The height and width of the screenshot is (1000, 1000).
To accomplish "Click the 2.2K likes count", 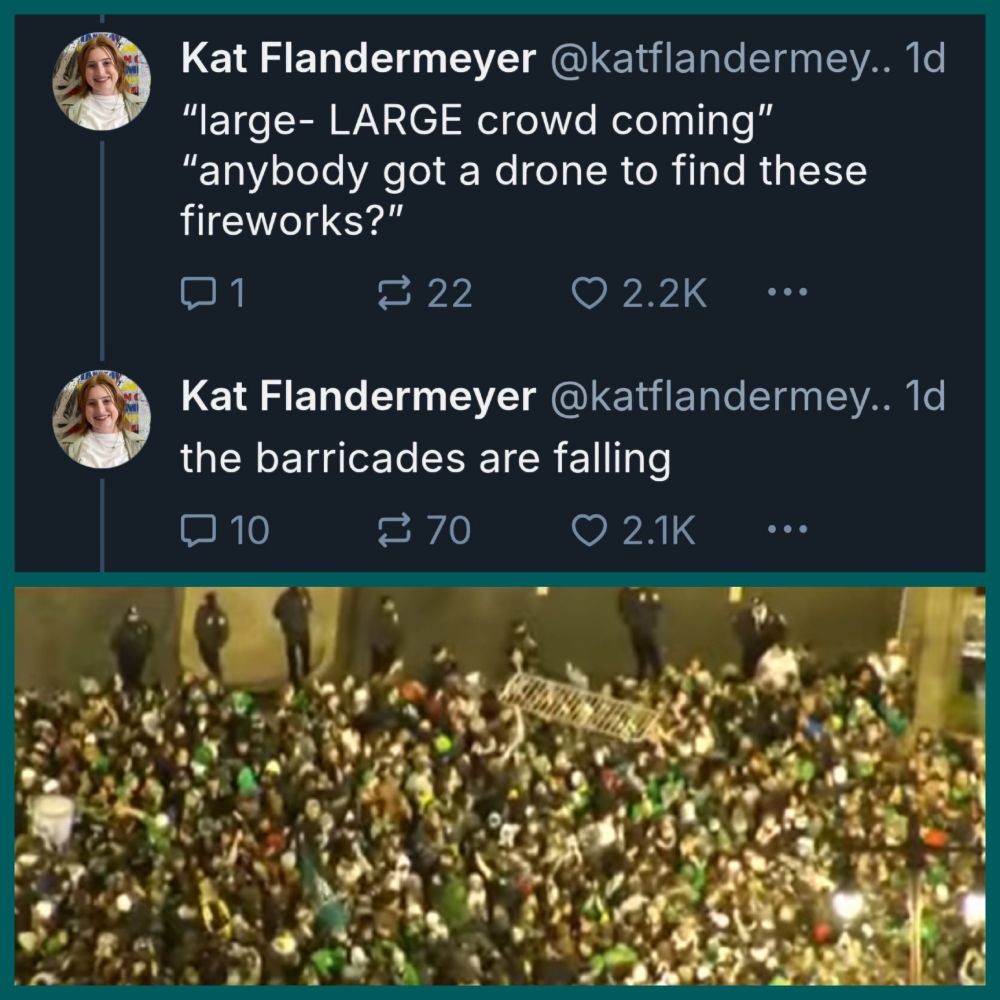I will (665, 293).
